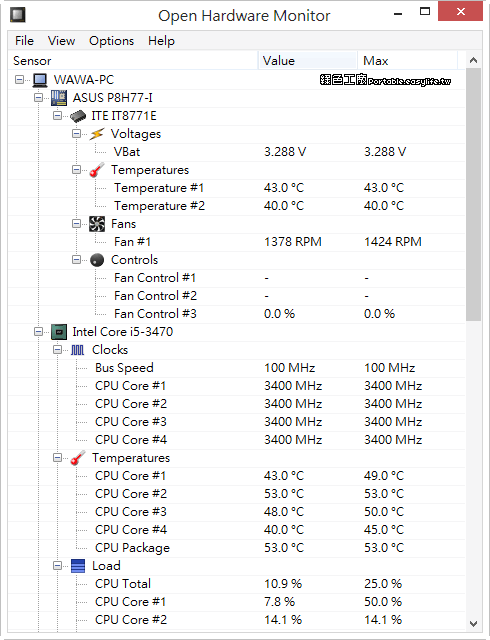Image resolution: width=490 pixels, height=640 pixels.
Task: Click the Controls knob icon
Action: [x=97, y=260]
